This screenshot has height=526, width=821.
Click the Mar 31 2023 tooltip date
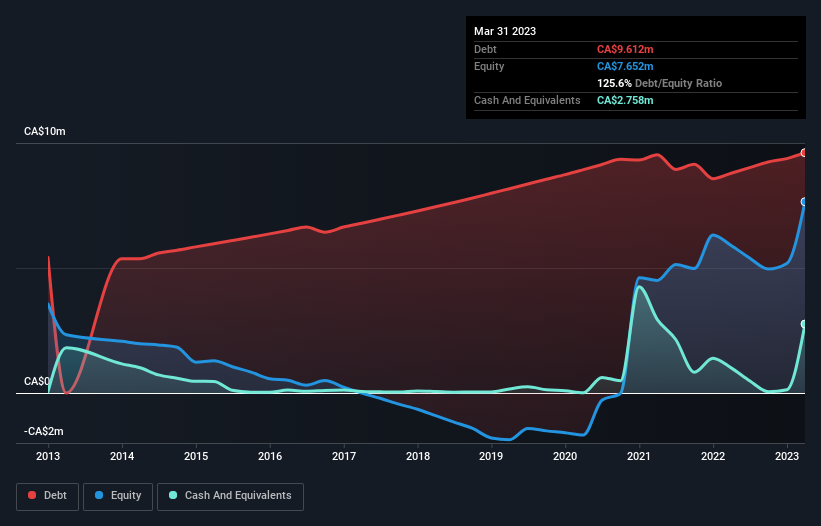505,31
